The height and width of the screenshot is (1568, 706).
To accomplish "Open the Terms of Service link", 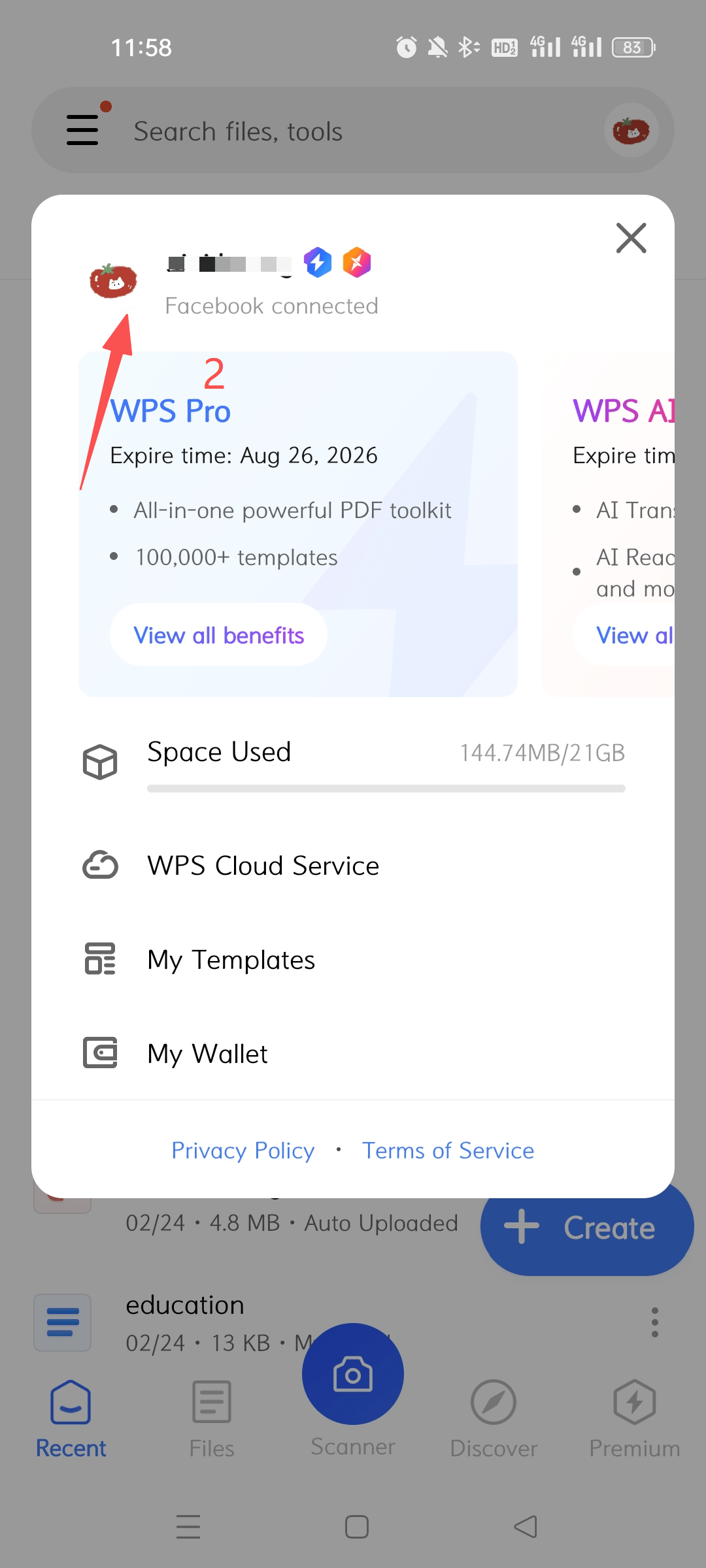I will click(448, 1151).
